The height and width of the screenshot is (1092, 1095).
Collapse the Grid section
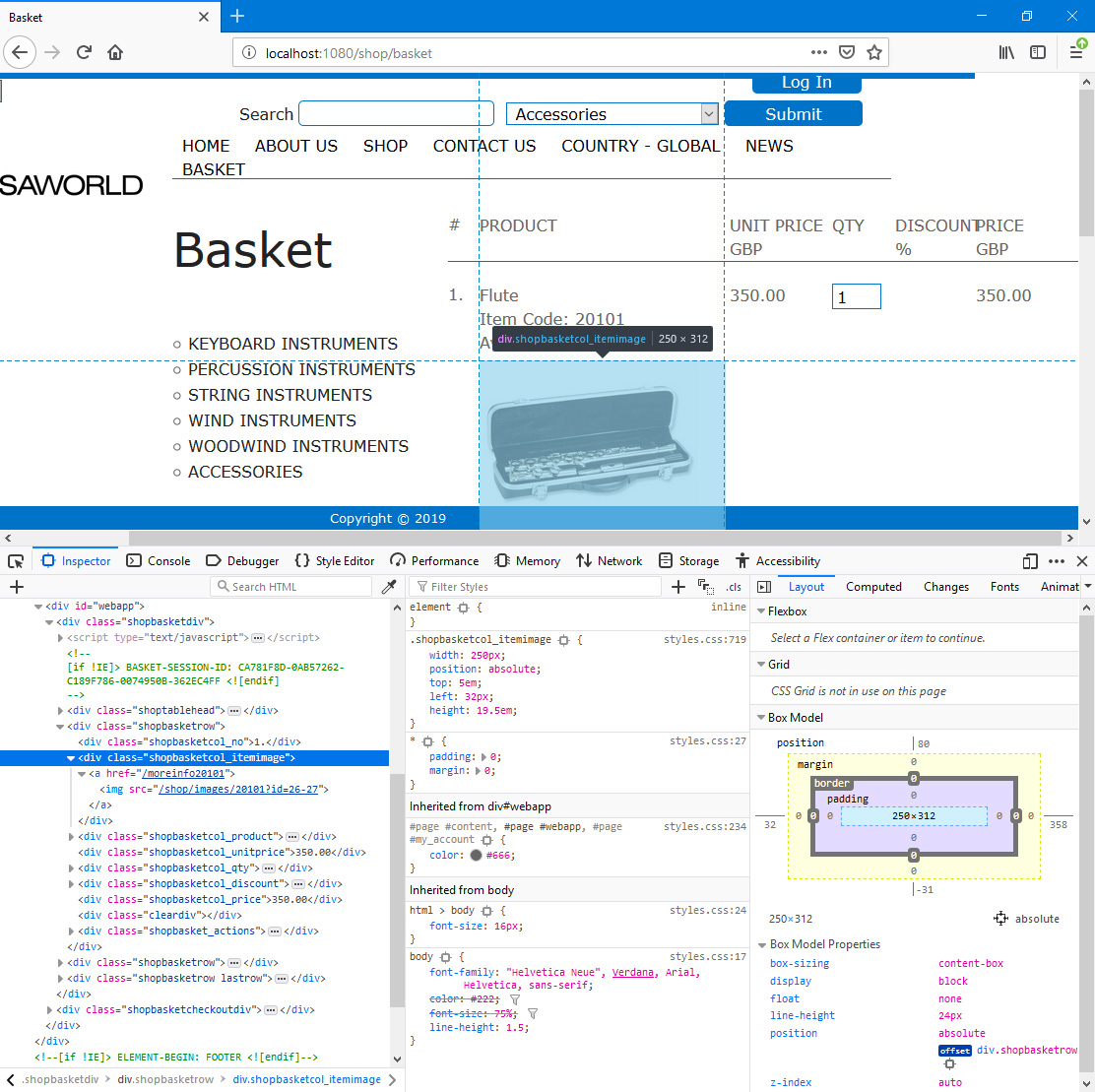point(761,665)
